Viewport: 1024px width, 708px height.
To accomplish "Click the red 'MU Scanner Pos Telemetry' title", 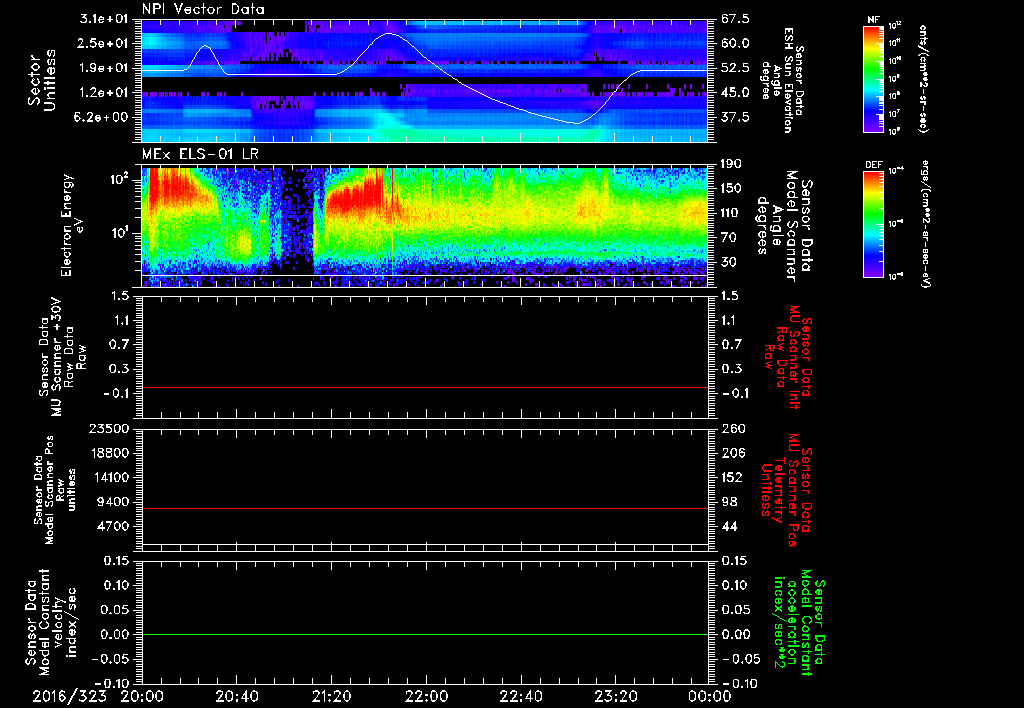I will pyautogui.click(x=786, y=490).
